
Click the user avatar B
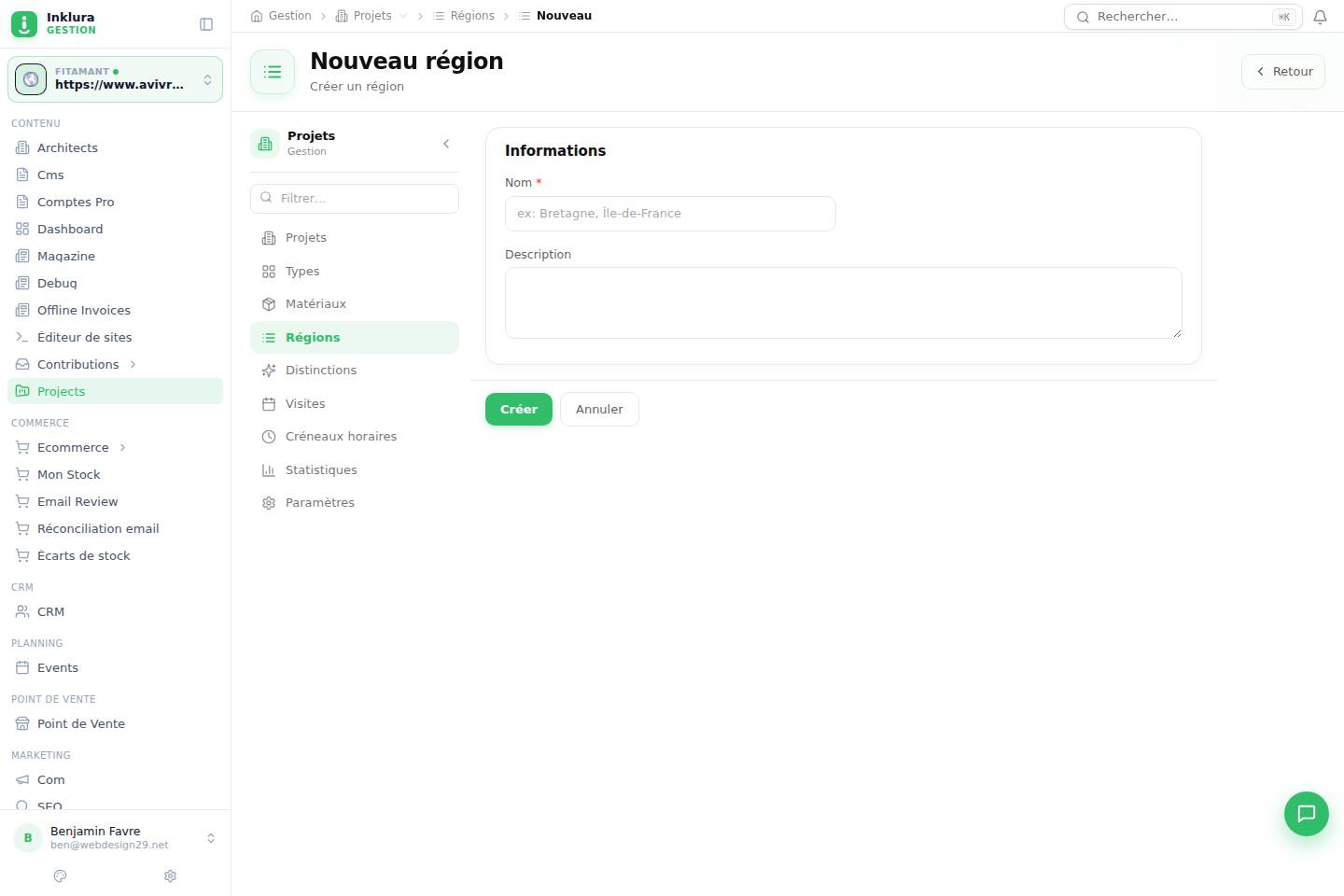pyautogui.click(x=28, y=838)
